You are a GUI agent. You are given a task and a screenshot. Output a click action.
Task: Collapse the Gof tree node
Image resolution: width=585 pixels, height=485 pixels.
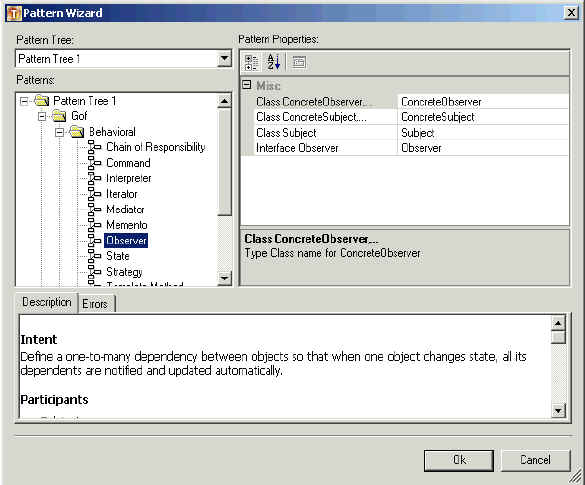pos(42,116)
